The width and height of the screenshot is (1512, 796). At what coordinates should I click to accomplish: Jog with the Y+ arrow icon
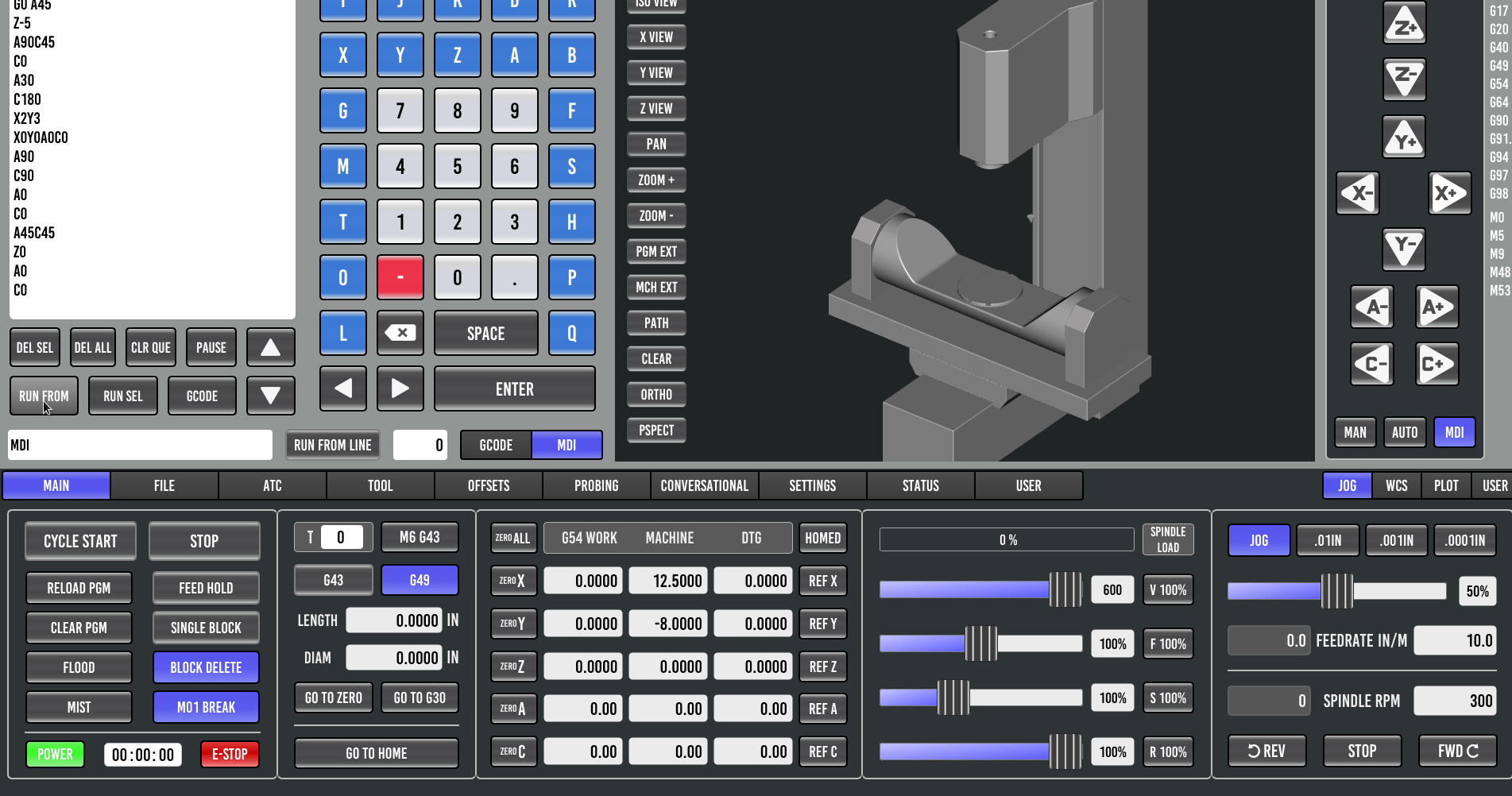click(x=1404, y=138)
